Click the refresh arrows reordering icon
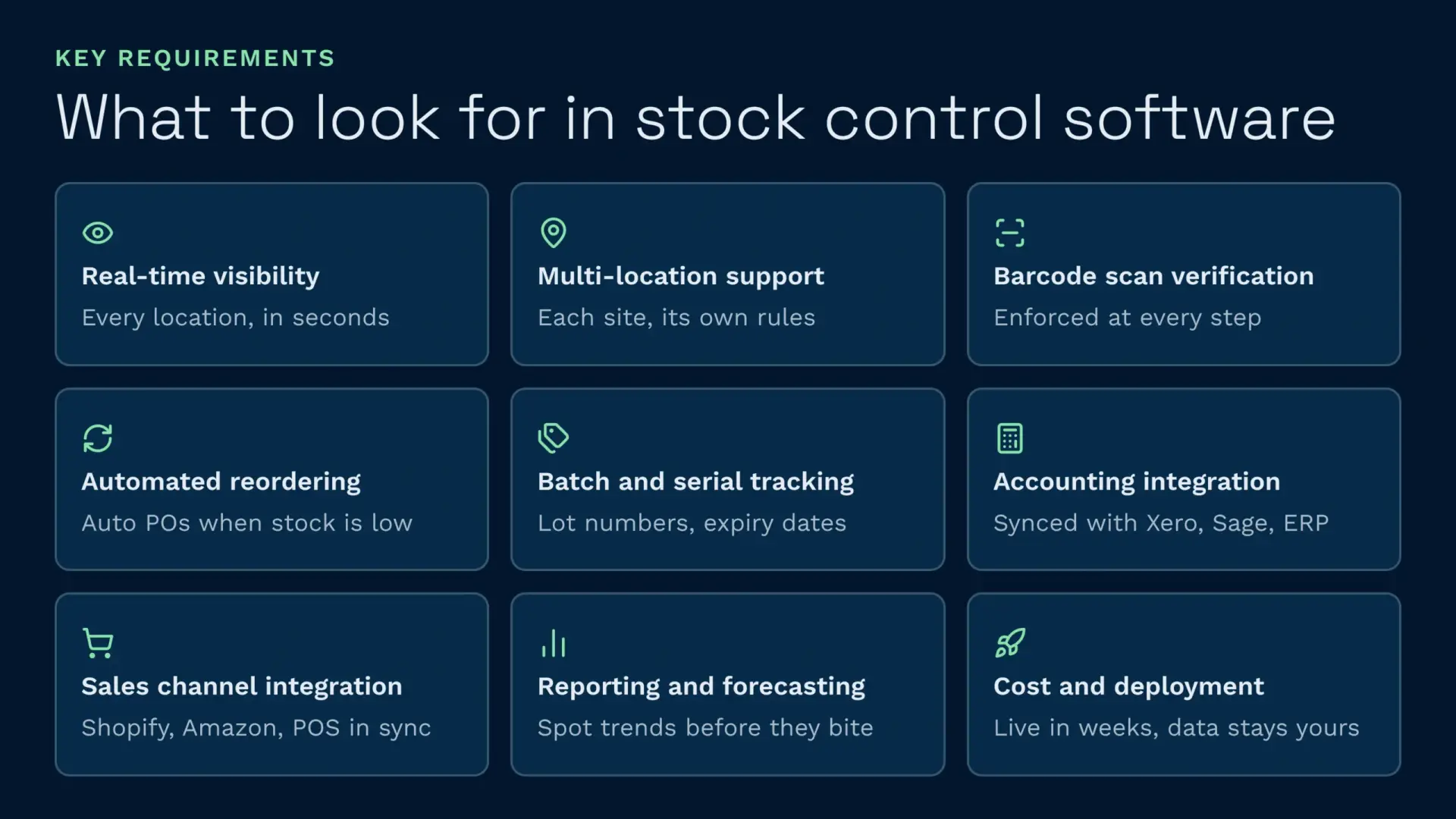This screenshot has width=1456, height=819. click(x=98, y=438)
